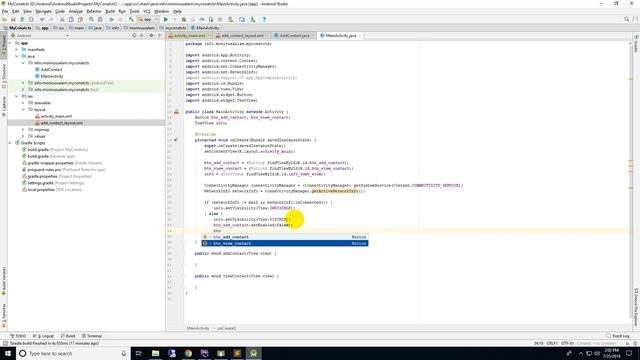Click the Windows Start button

8,353
